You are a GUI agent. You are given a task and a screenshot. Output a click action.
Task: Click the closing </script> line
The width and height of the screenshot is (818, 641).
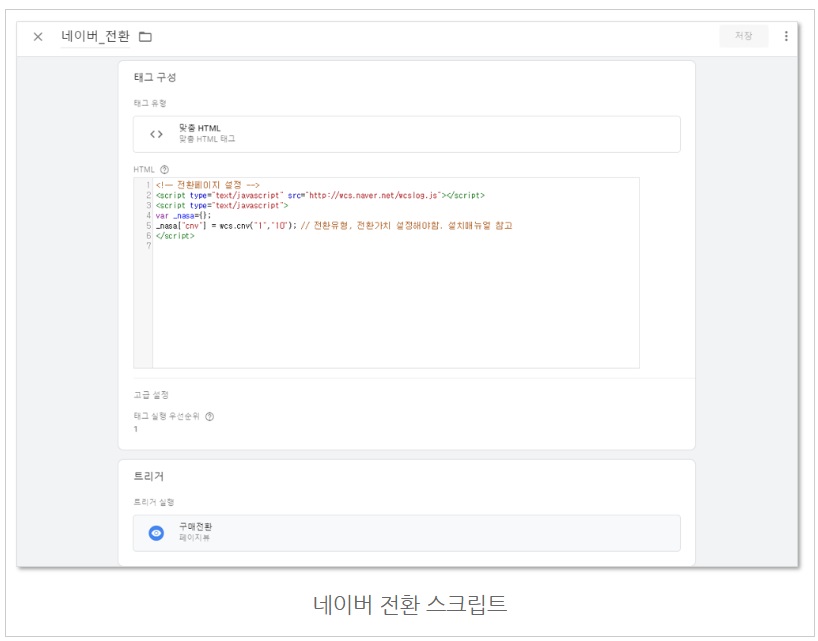pos(175,236)
